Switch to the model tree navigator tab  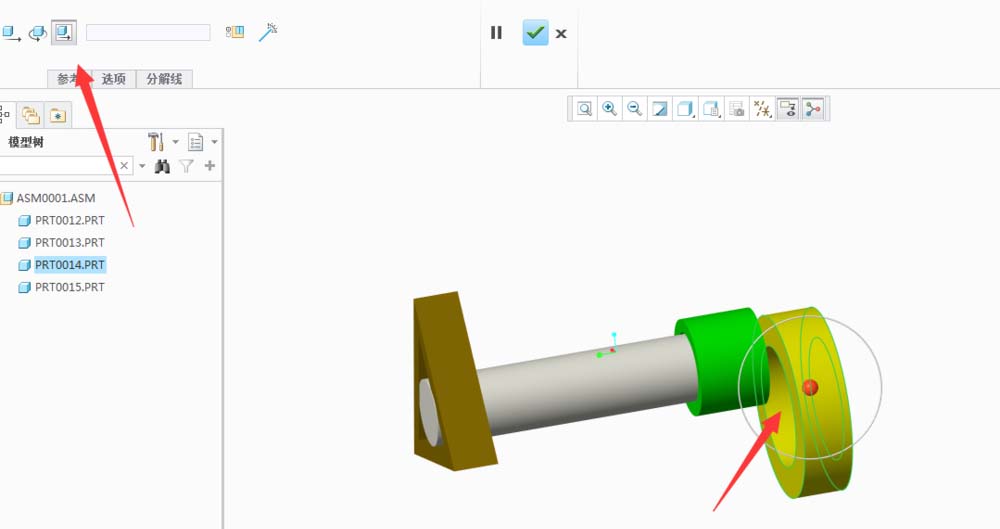point(5,115)
